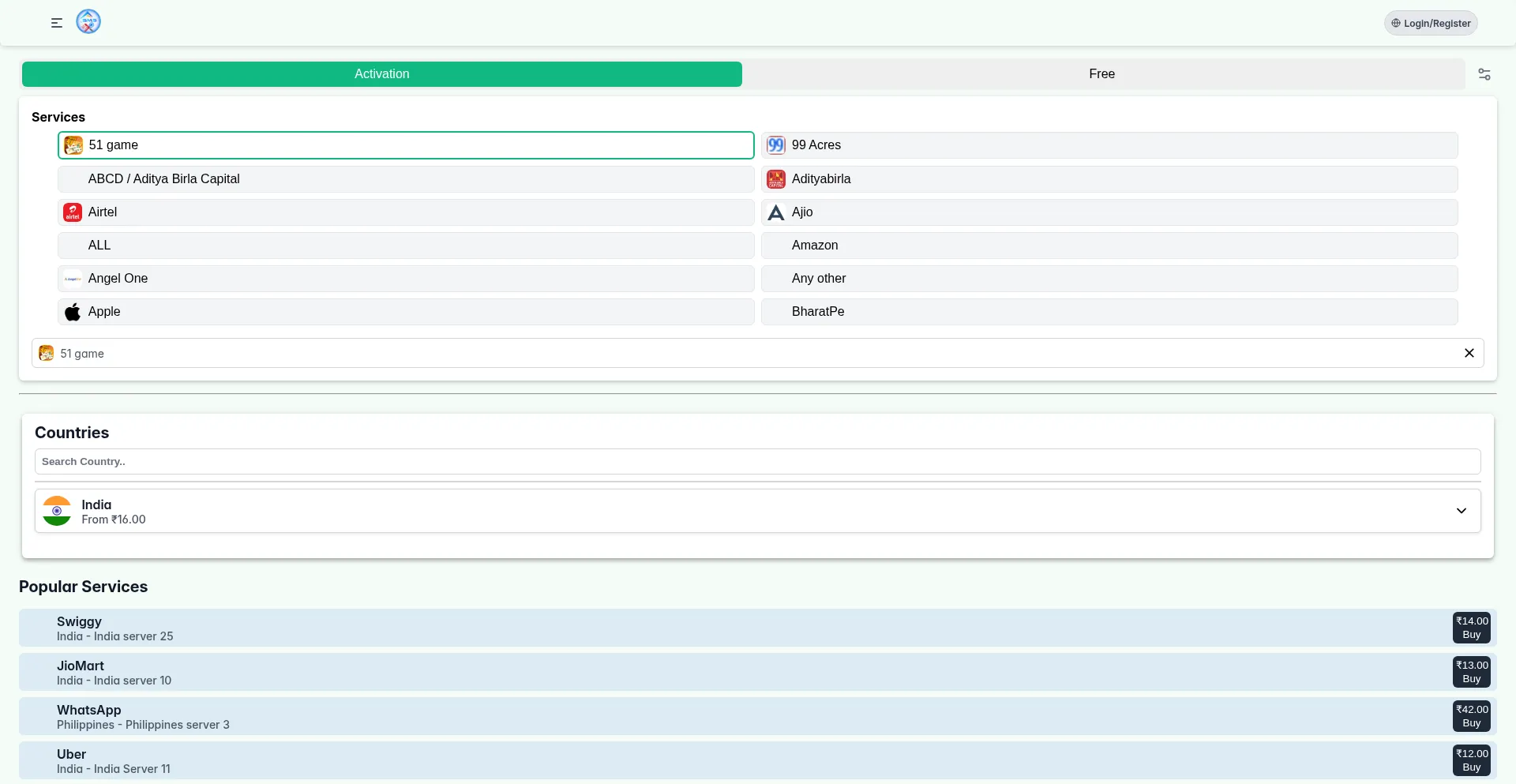Buy Swiggy for ₹14.00
This screenshot has width=1516, height=784.
click(1472, 628)
